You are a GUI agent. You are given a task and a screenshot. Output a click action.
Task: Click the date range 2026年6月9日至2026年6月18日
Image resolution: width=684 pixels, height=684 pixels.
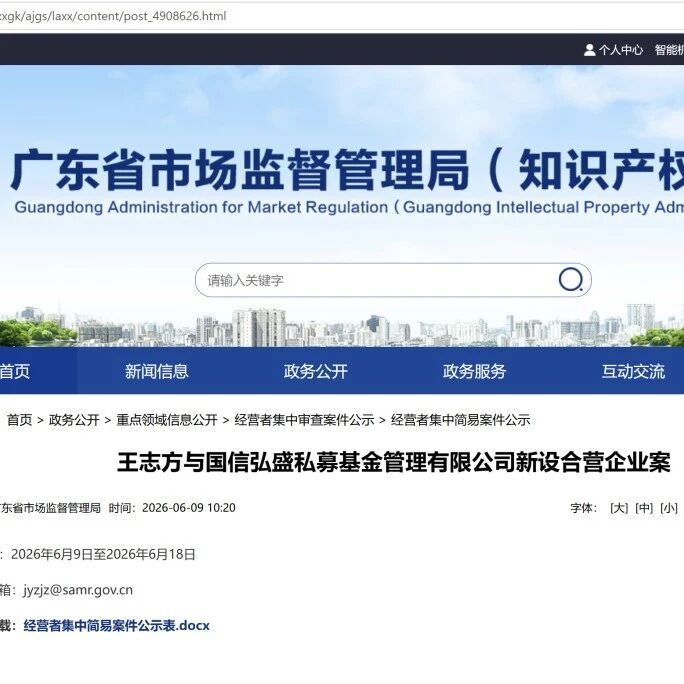coord(103,554)
